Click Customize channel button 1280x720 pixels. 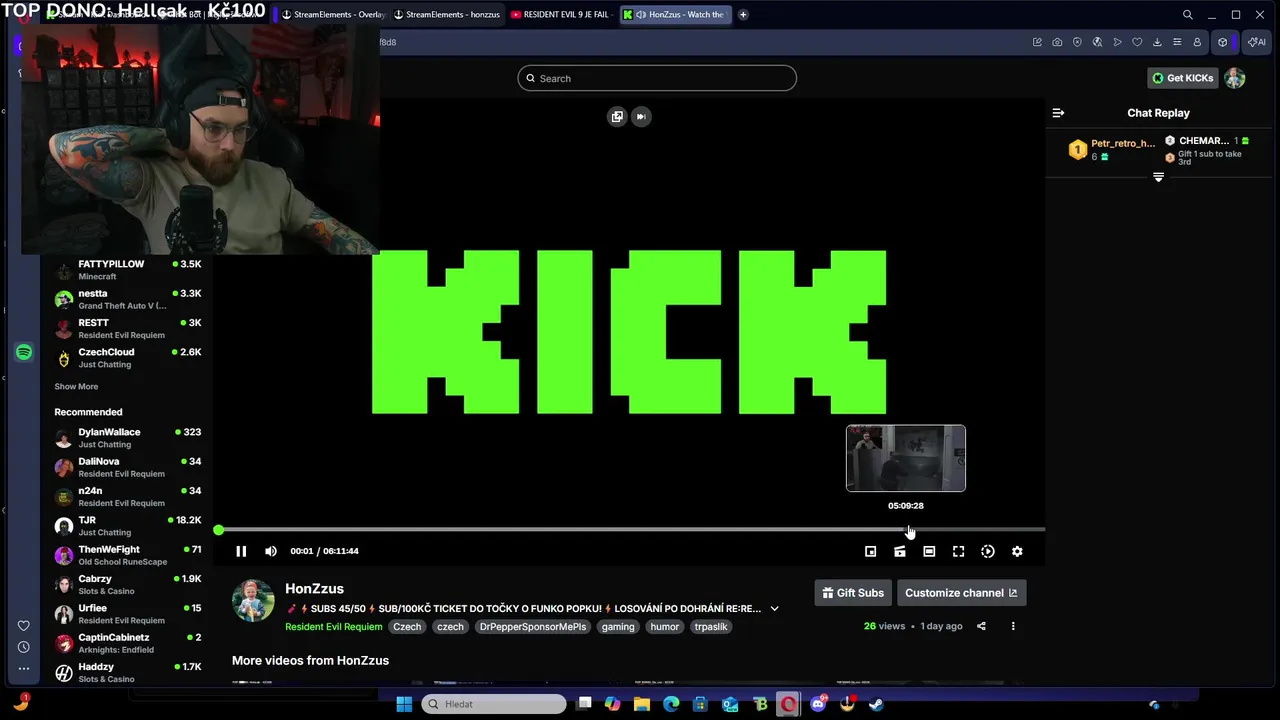(961, 593)
